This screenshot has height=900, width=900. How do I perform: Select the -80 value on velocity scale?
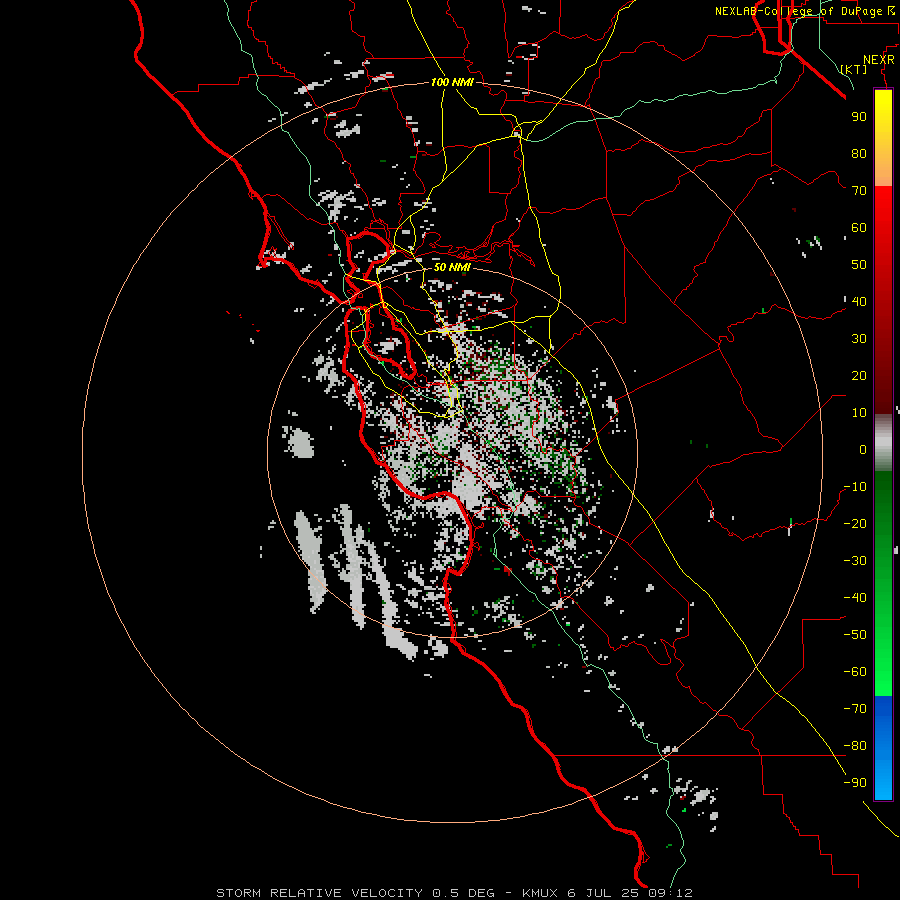[x=855, y=746]
